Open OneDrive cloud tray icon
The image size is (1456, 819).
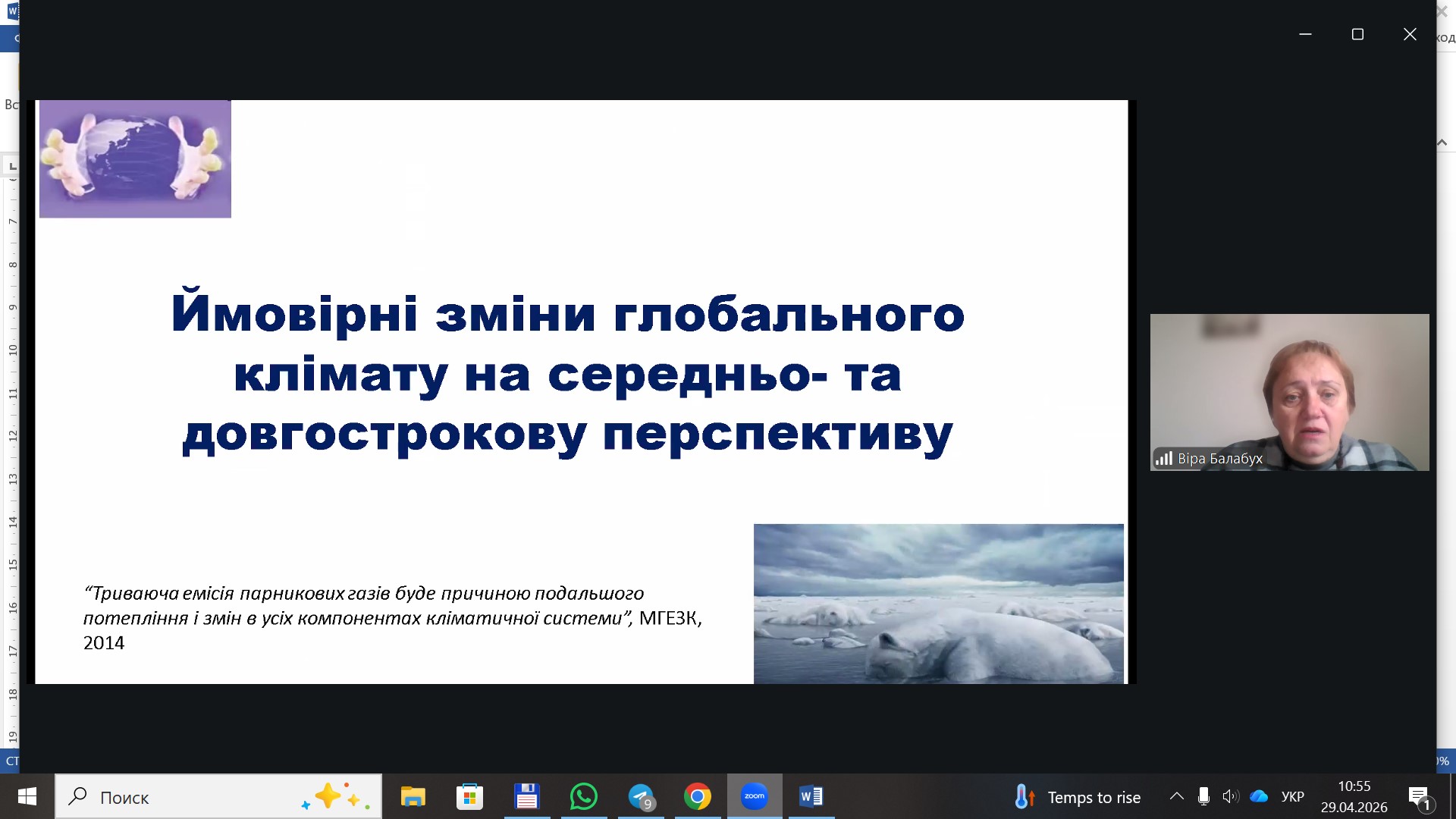(x=1259, y=796)
